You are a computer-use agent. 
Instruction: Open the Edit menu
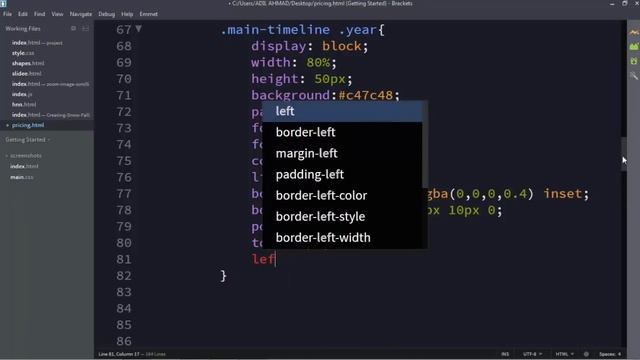[23, 14]
